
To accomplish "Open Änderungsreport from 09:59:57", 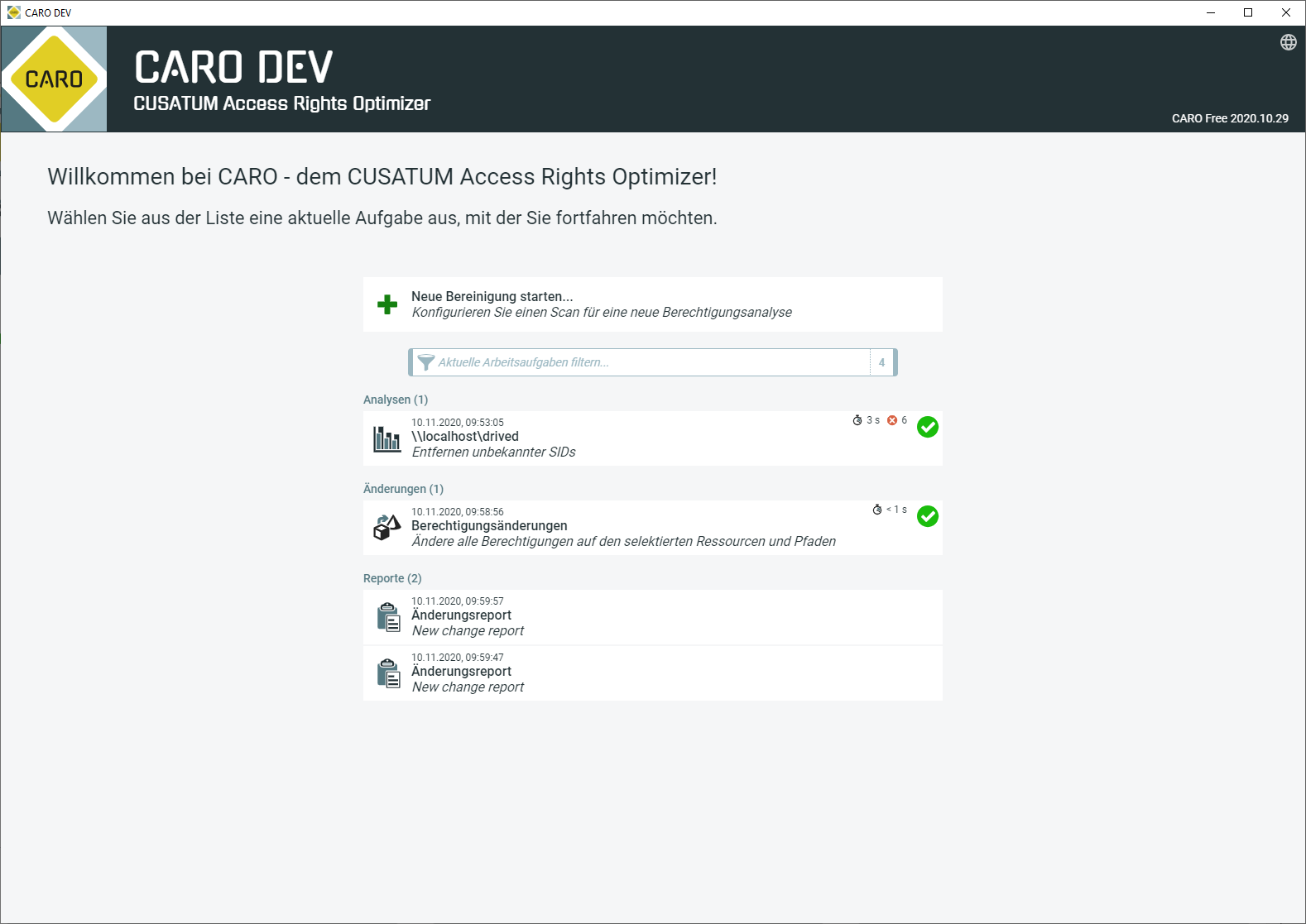I will pyautogui.click(x=652, y=617).
